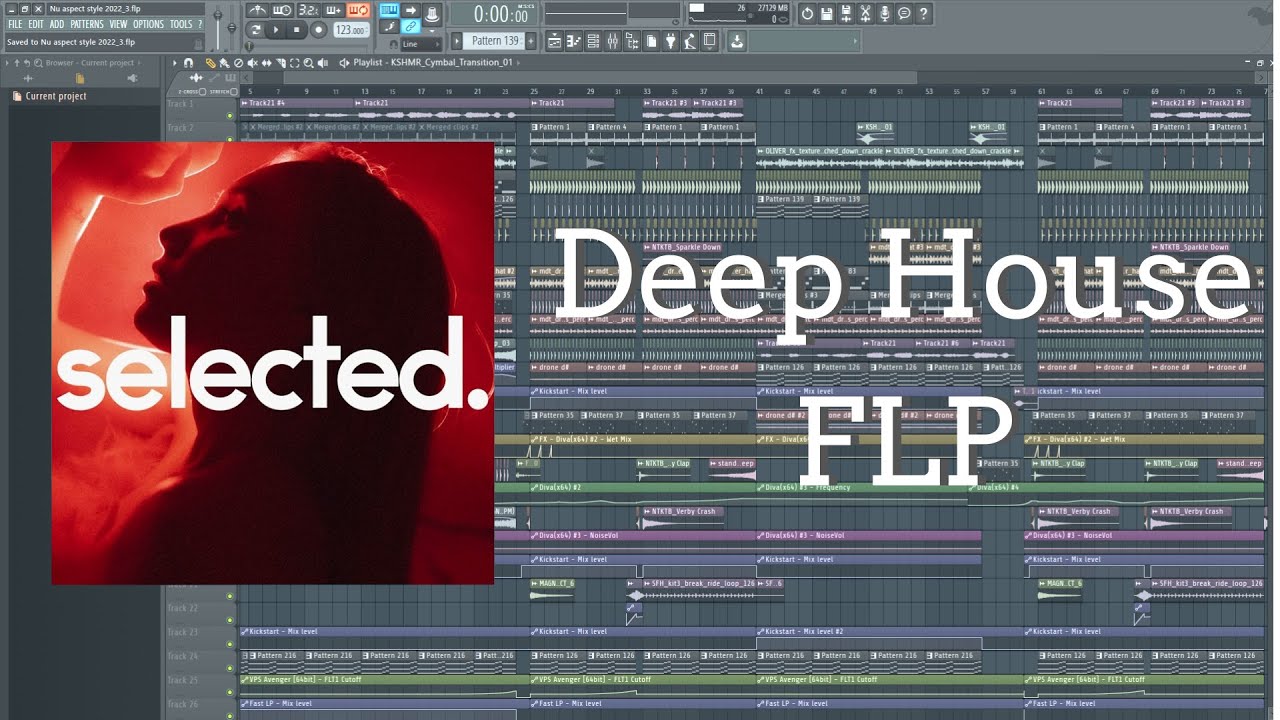The width and height of the screenshot is (1280, 720).
Task: Click the Browser search magnifier icon
Action: click(38, 63)
